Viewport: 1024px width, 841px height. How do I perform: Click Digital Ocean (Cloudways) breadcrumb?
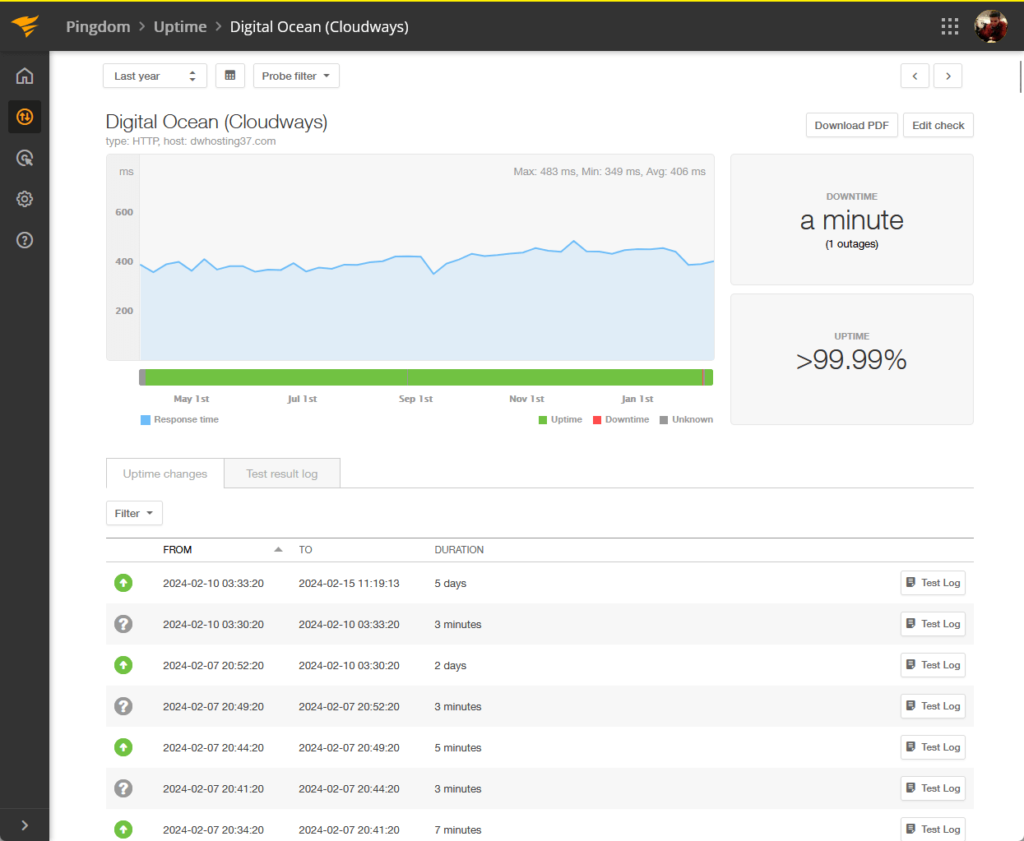[x=319, y=27]
